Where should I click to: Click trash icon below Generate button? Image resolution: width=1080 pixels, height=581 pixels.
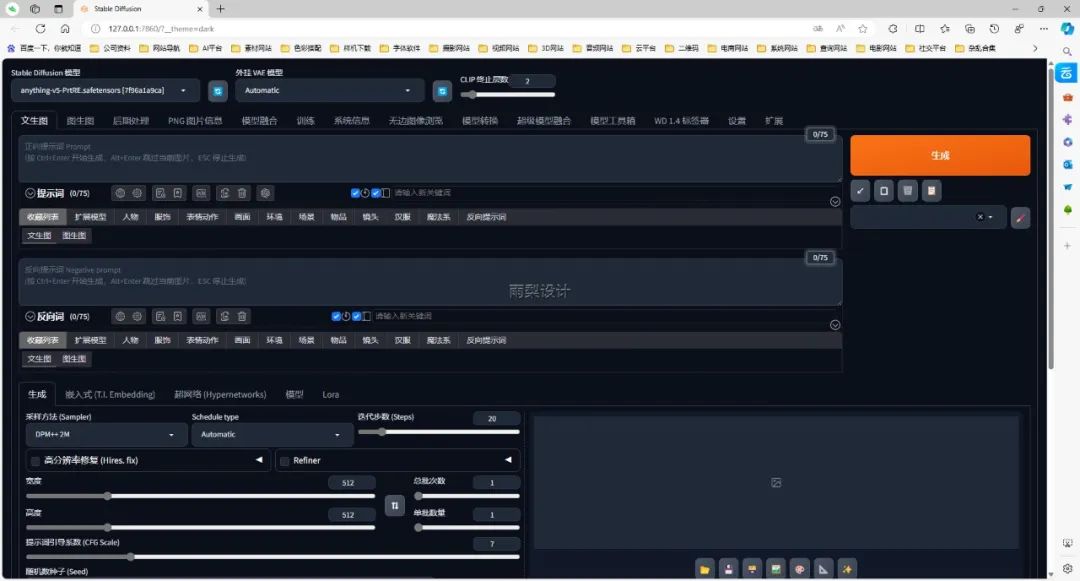coord(908,191)
